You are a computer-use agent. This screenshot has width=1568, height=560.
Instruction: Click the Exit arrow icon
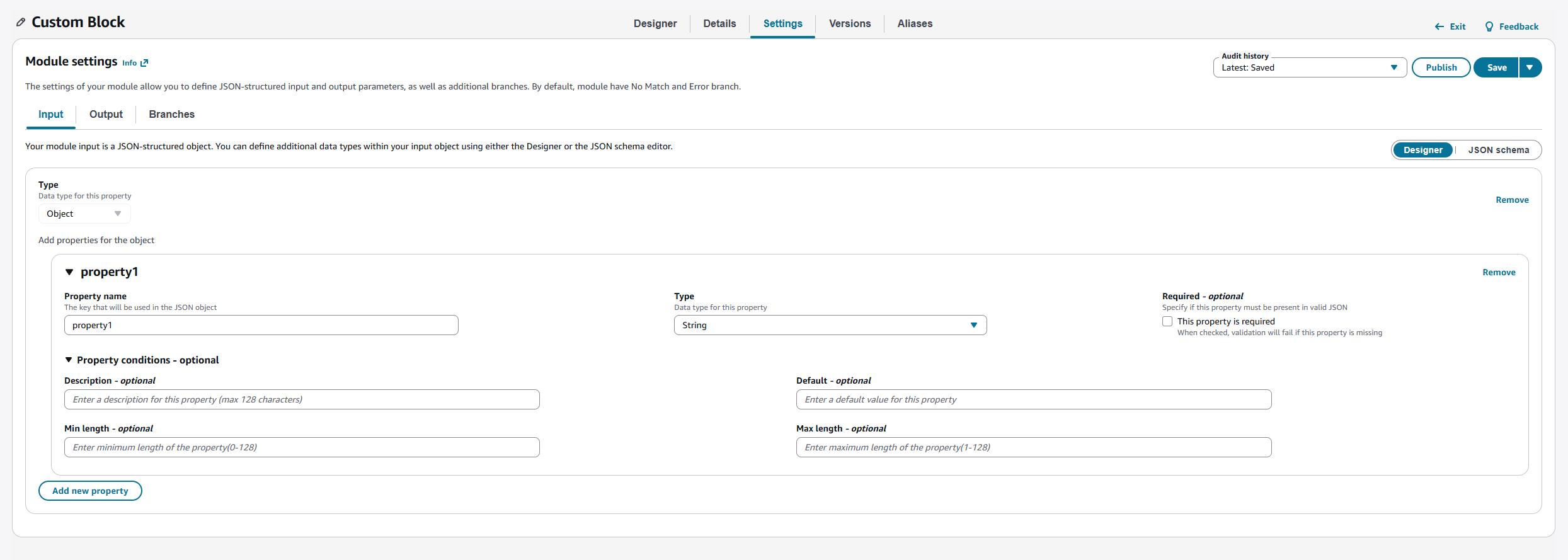(x=1439, y=26)
